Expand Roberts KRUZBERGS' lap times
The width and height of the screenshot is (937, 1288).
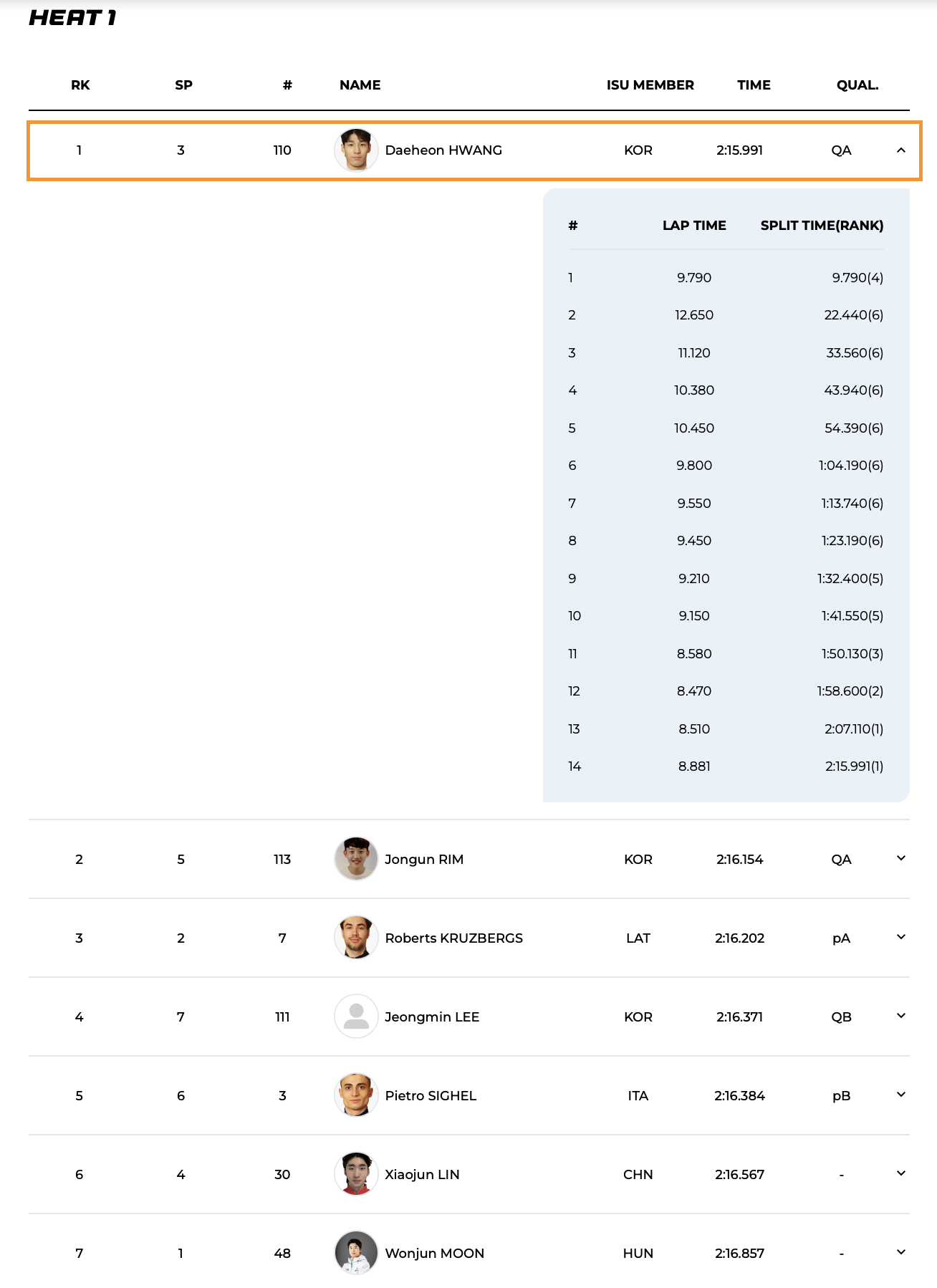pyautogui.click(x=901, y=937)
